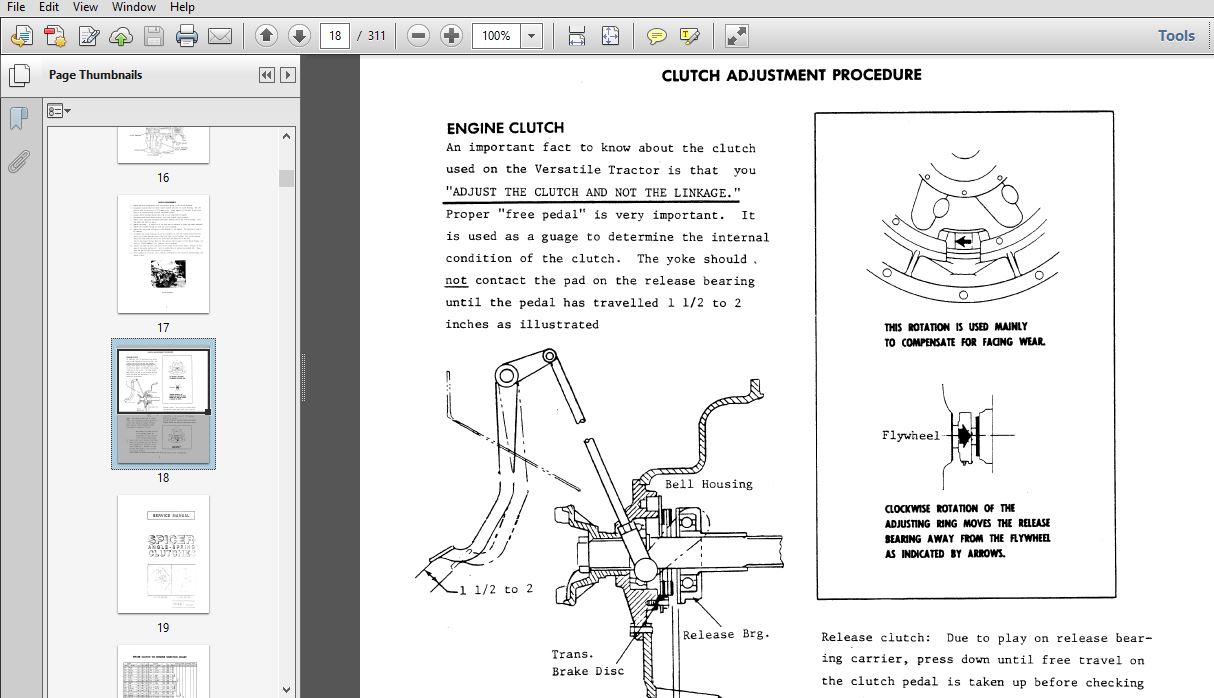This screenshot has height=698, width=1214.
Task: Send the file by email envelope icon
Action: pyautogui.click(x=220, y=36)
